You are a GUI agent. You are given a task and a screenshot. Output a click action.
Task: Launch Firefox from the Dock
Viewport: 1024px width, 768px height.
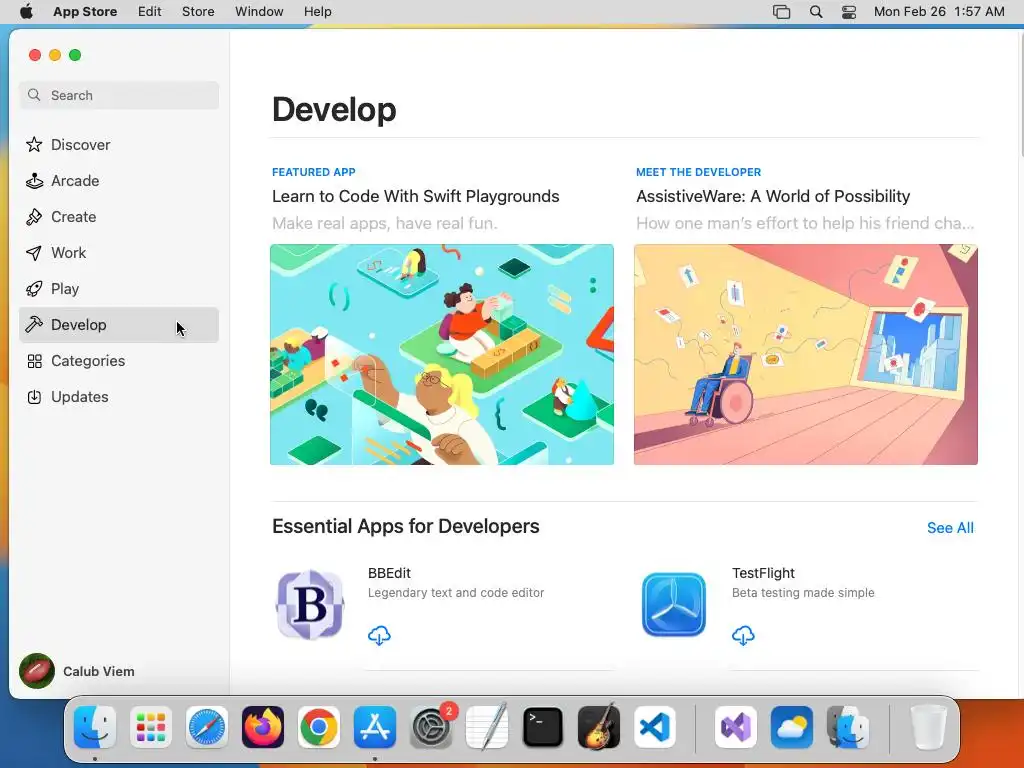click(x=263, y=727)
